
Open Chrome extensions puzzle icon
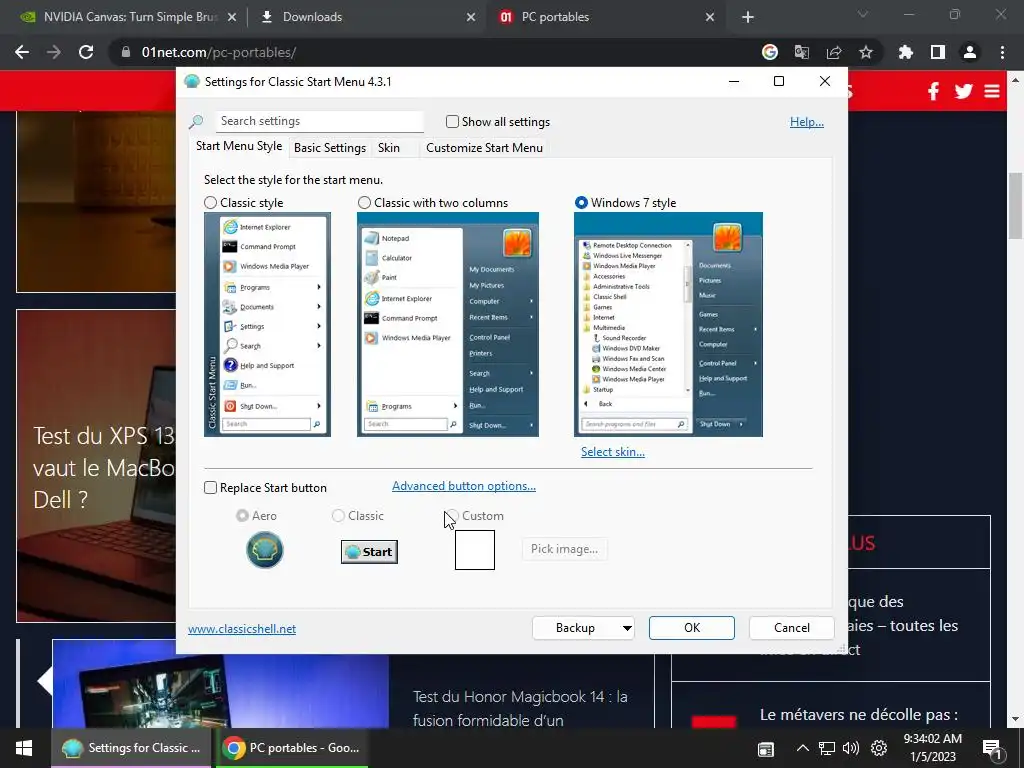click(x=906, y=52)
